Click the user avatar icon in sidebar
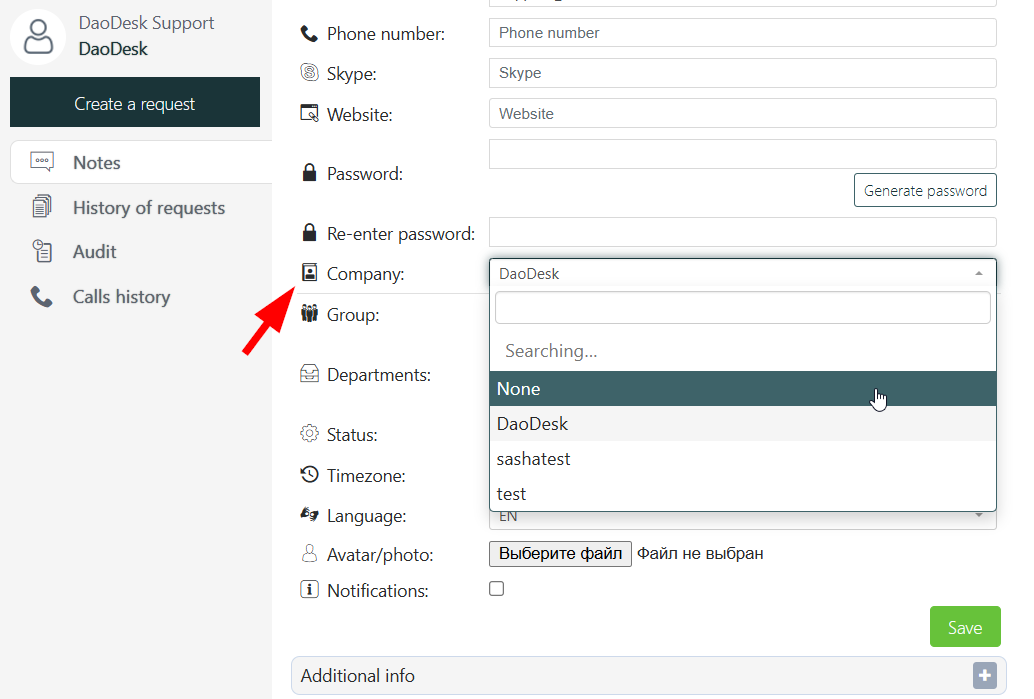This screenshot has width=1034, height=699. click(38, 37)
